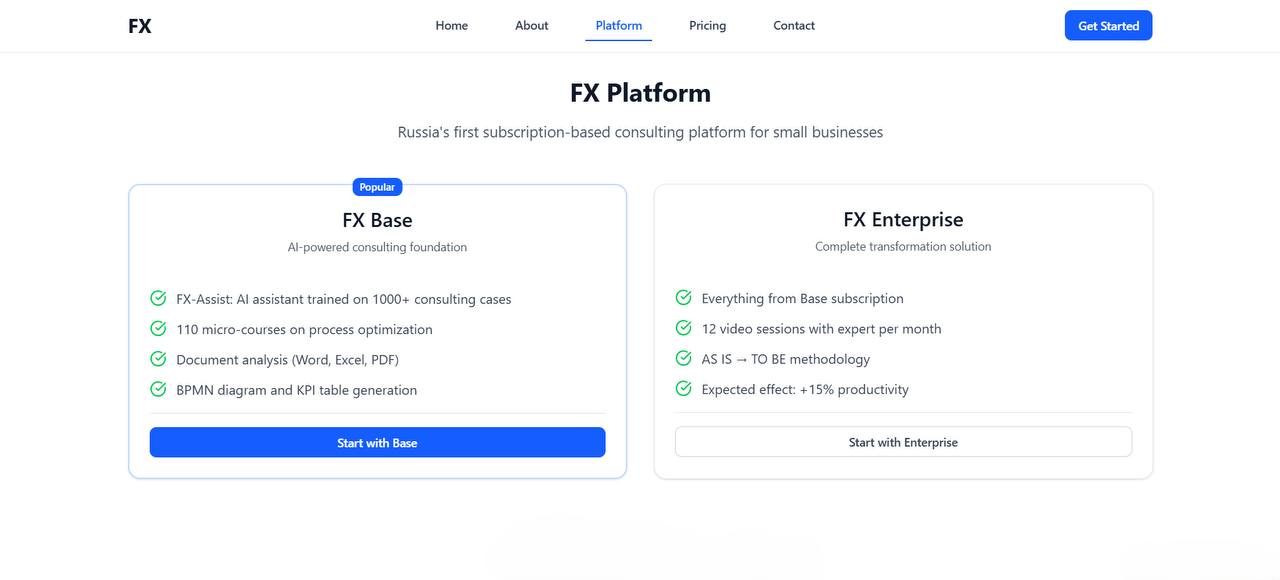The height and width of the screenshot is (580, 1280).
Task: Click checkmark beside Everything from Base subscription
Action: pyautogui.click(x=684, y=298)
